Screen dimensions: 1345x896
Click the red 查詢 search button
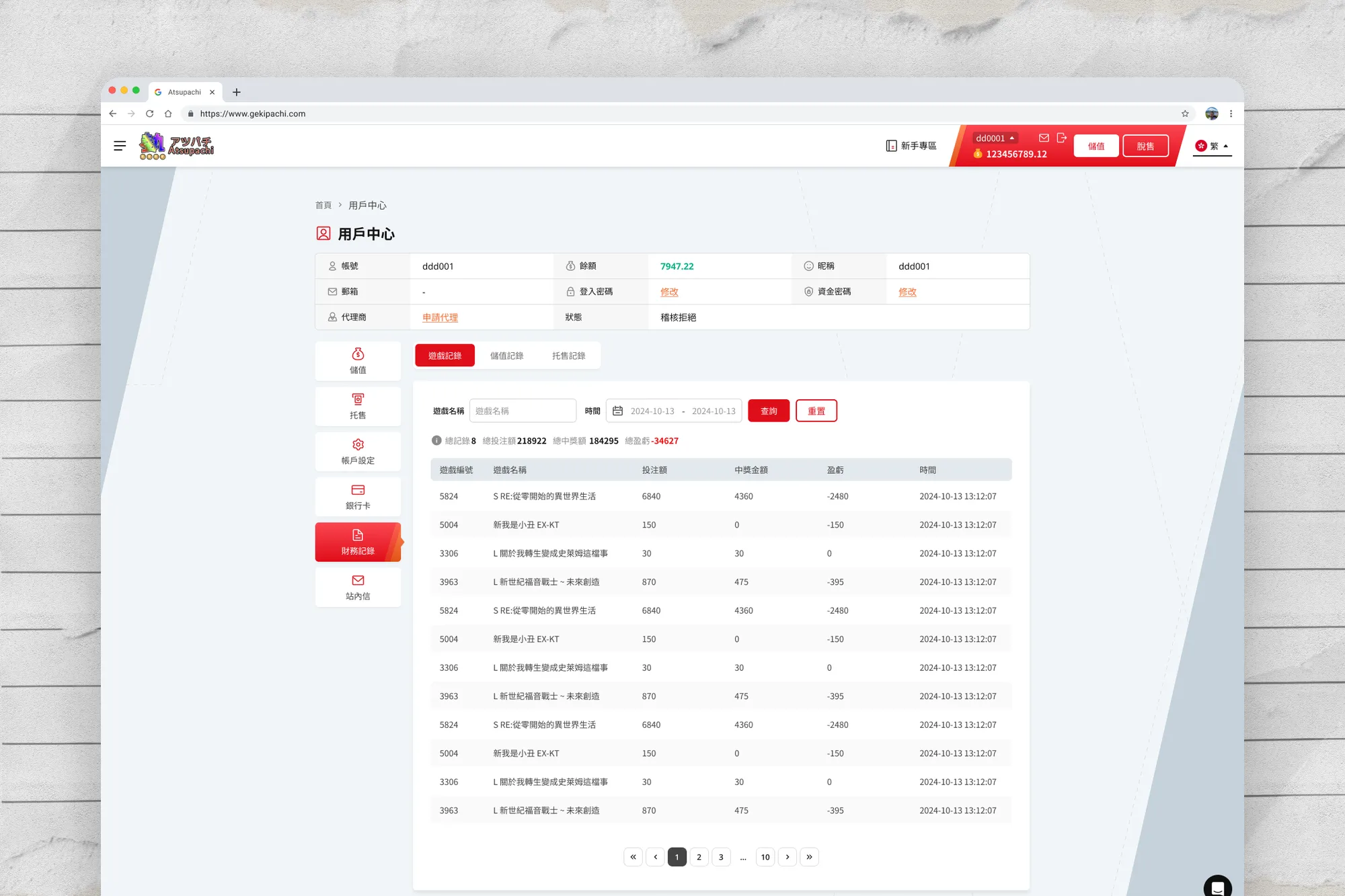click(x=769, y=411)
